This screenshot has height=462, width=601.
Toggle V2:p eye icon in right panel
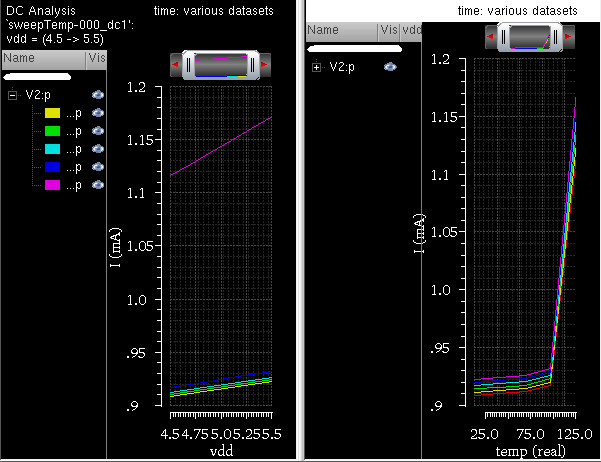coord(390,67)
